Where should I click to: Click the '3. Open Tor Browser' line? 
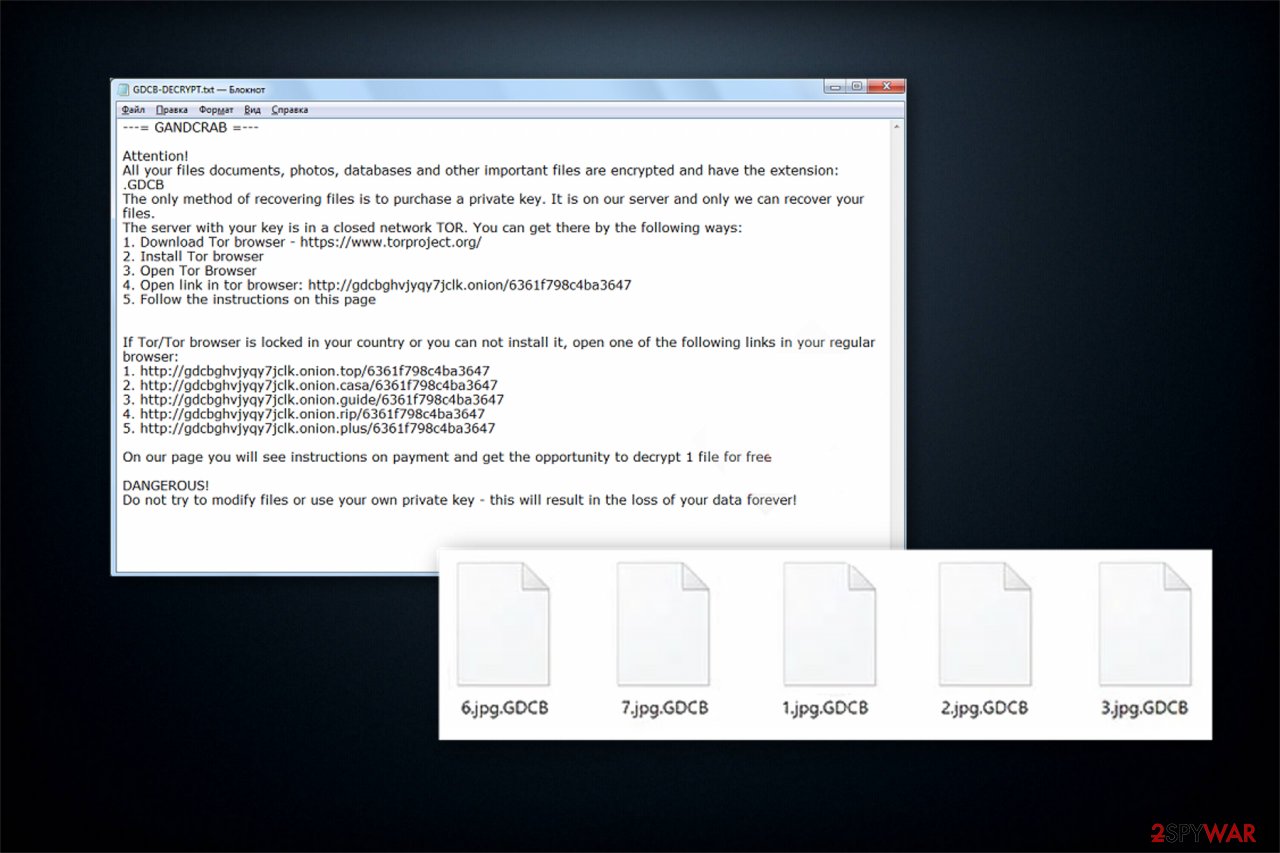[x=190, y=271]
